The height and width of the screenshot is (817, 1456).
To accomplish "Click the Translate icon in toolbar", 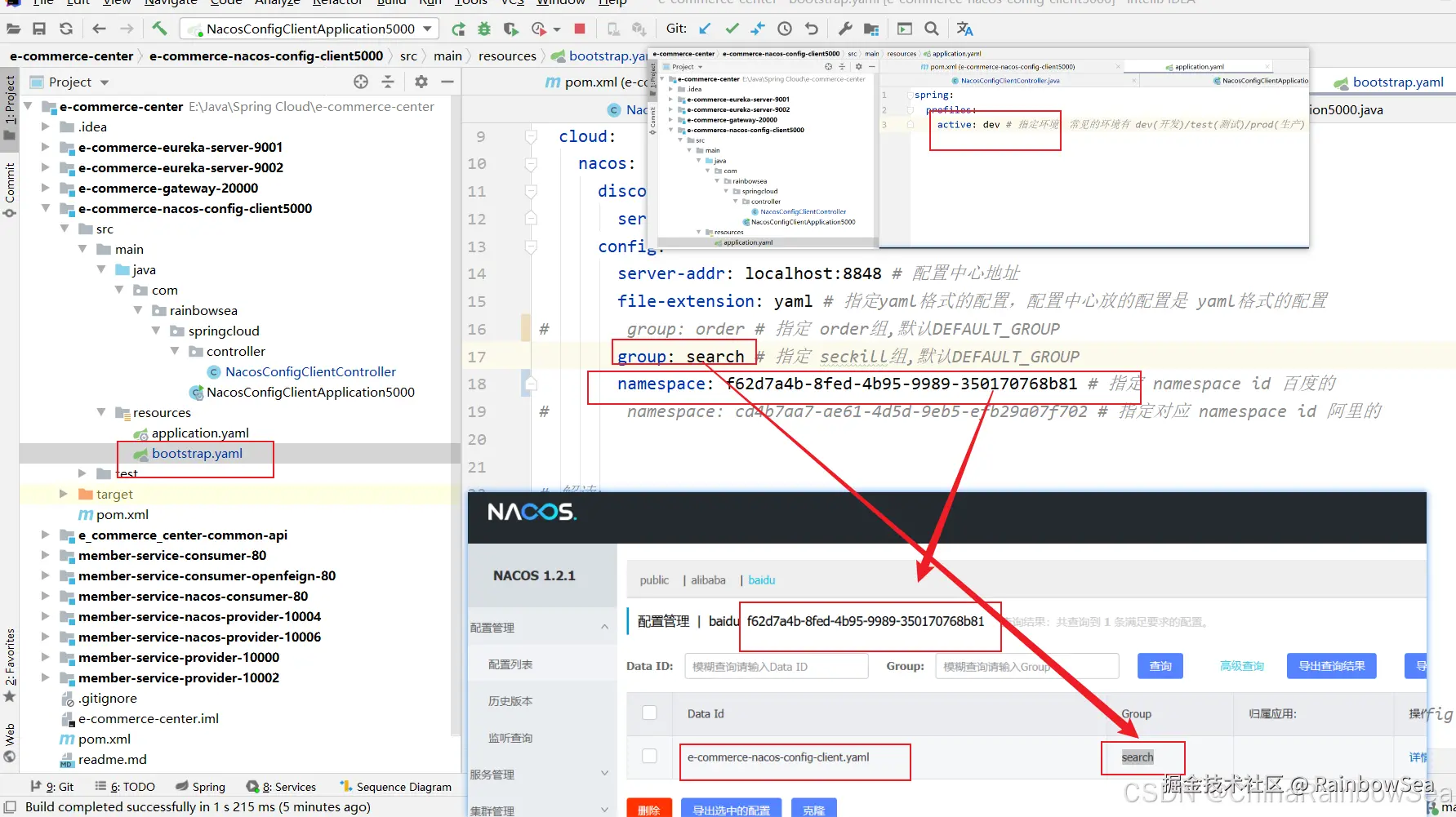I will 965,29.
